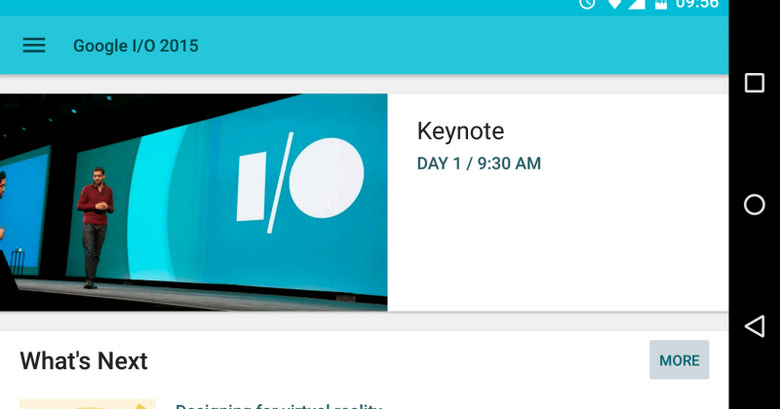Tap the battery status bar icon
The height and width of the screenshot is (409, 780).
coord(661,4)
